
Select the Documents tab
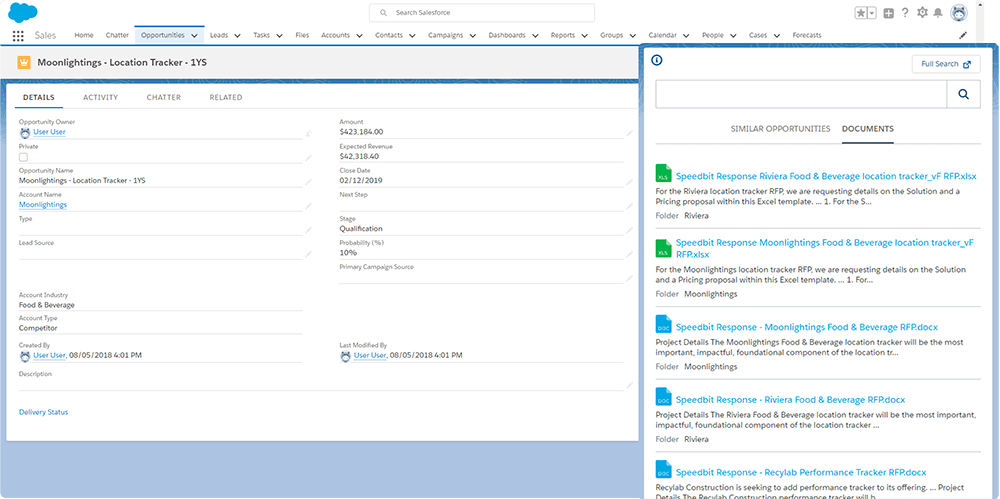(868, 128)
